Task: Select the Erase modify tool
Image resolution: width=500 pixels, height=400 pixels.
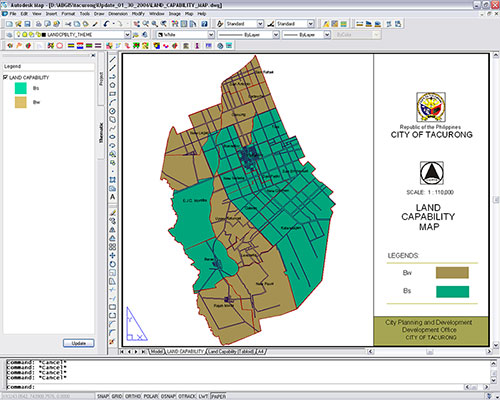Action: [x=113, y=212]
